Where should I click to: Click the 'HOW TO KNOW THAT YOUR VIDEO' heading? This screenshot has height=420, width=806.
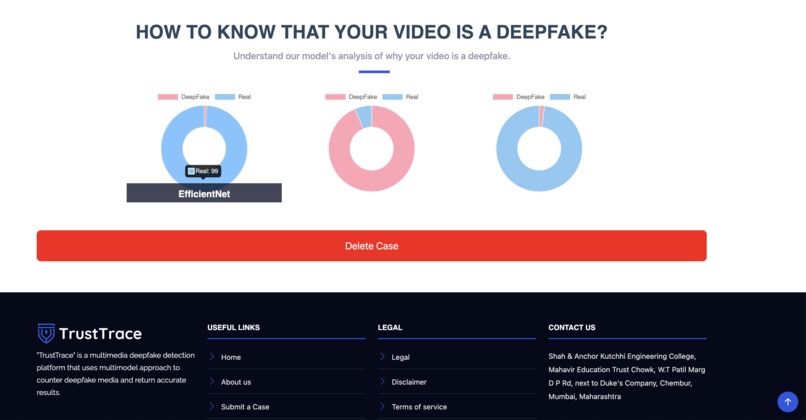tap(371, 32)
